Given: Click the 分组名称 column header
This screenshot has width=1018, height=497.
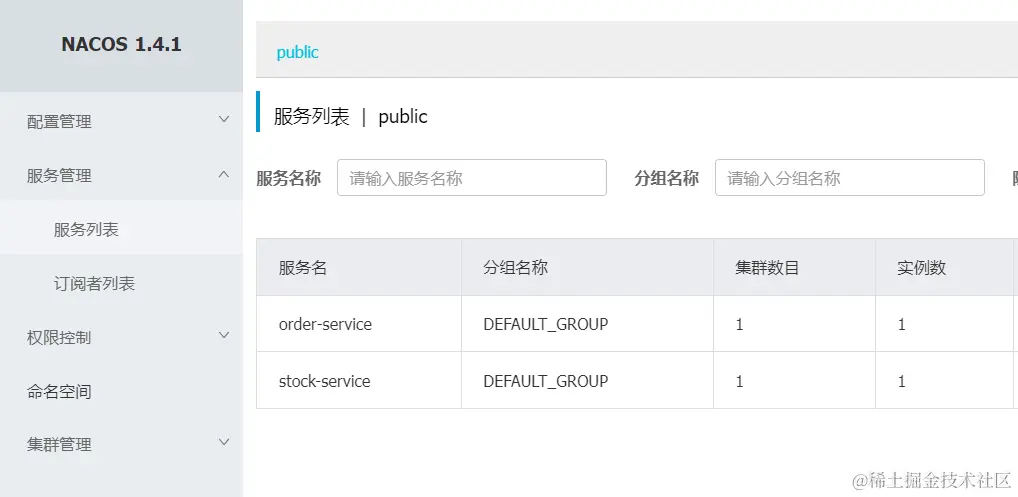Looking at the screenshot, I should click(515, 268).
